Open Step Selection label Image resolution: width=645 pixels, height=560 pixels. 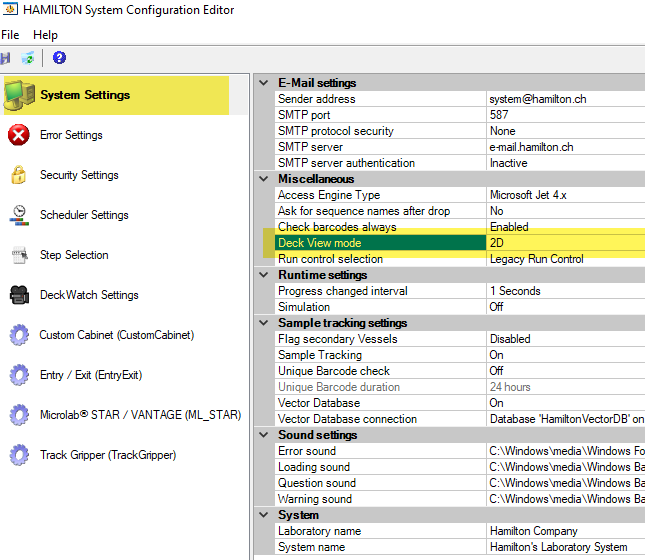74,255
